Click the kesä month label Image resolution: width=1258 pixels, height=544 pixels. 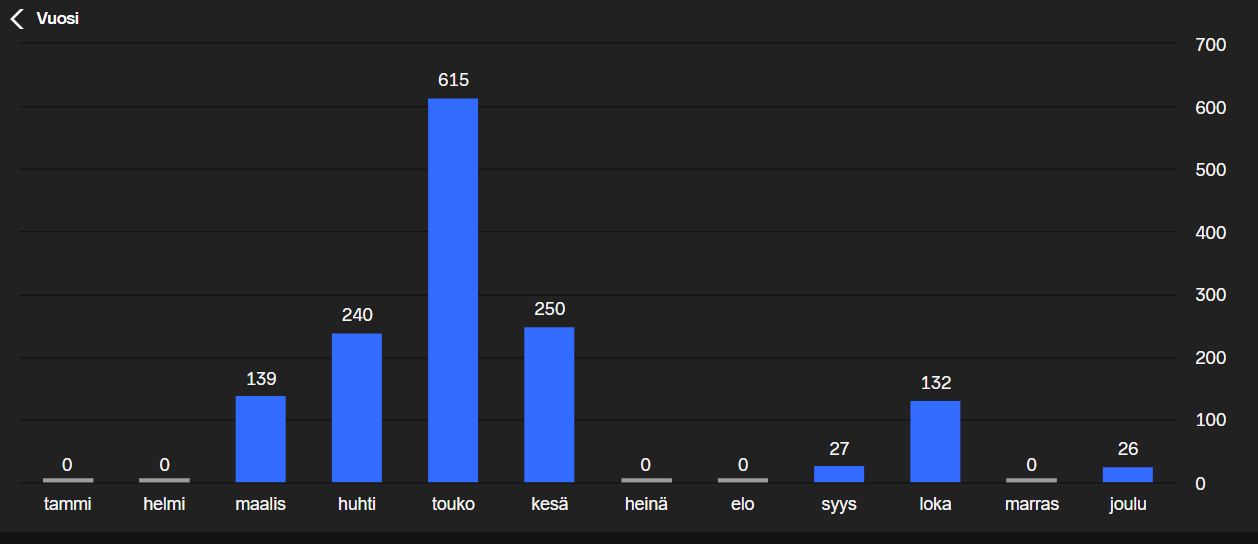(549, 504)
